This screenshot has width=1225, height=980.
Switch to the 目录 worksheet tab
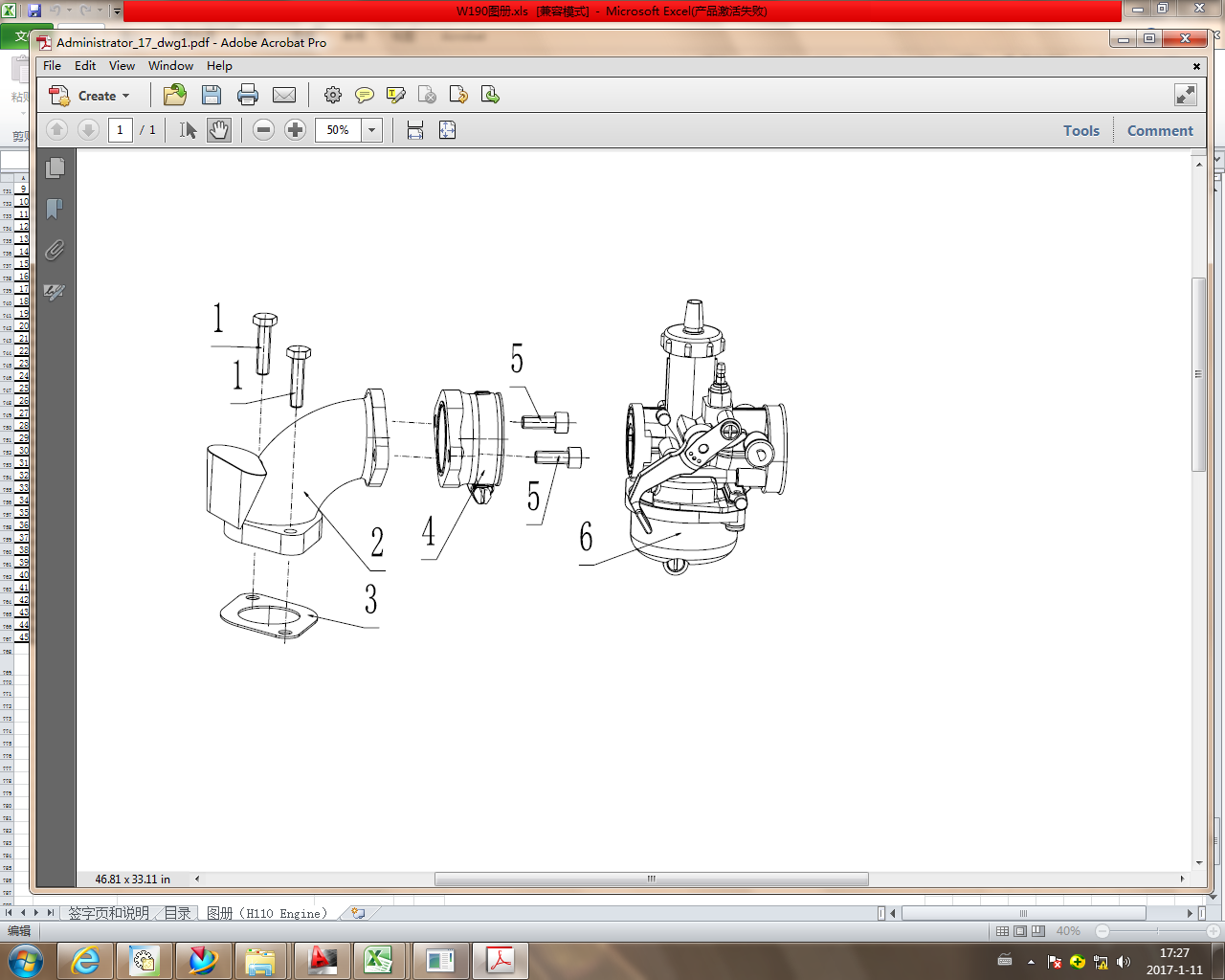pos(177,913)
